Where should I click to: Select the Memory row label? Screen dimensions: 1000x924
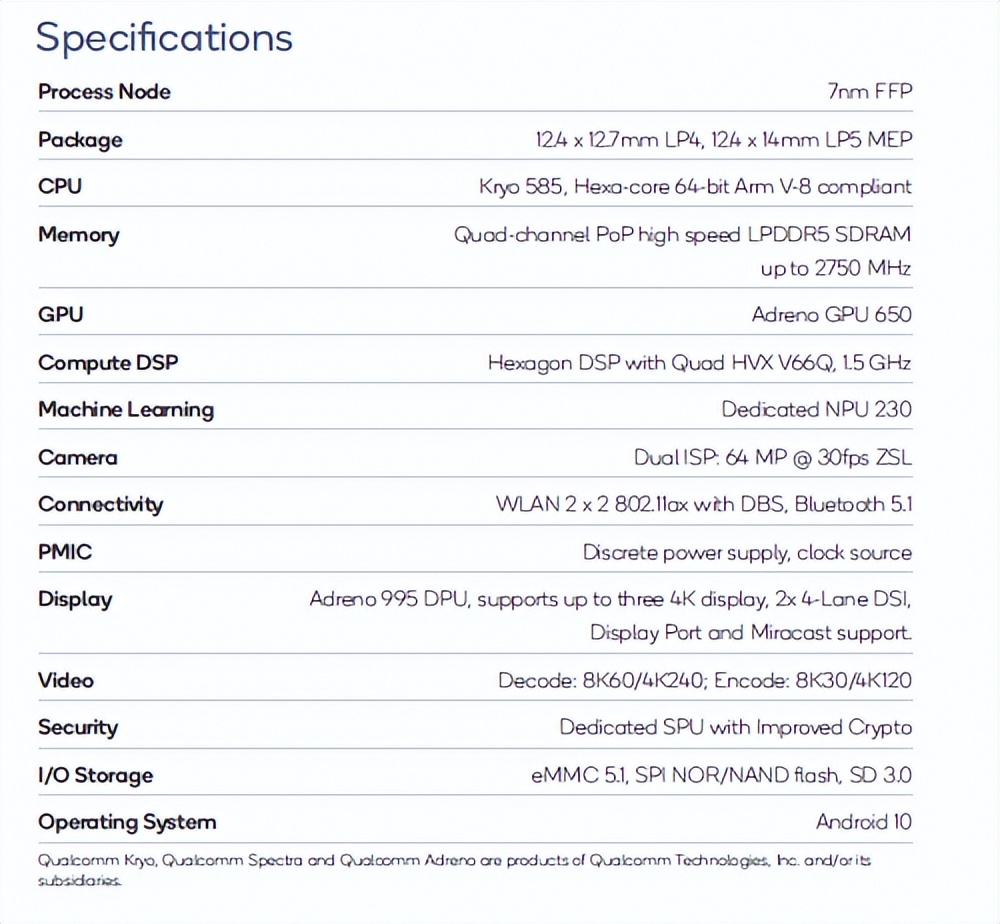(78, 235)
